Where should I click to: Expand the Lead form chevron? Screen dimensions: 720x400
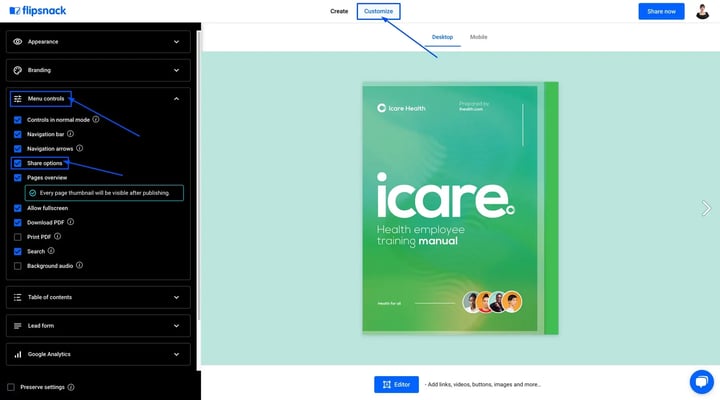pyautogui.click(x=176, y=326)
